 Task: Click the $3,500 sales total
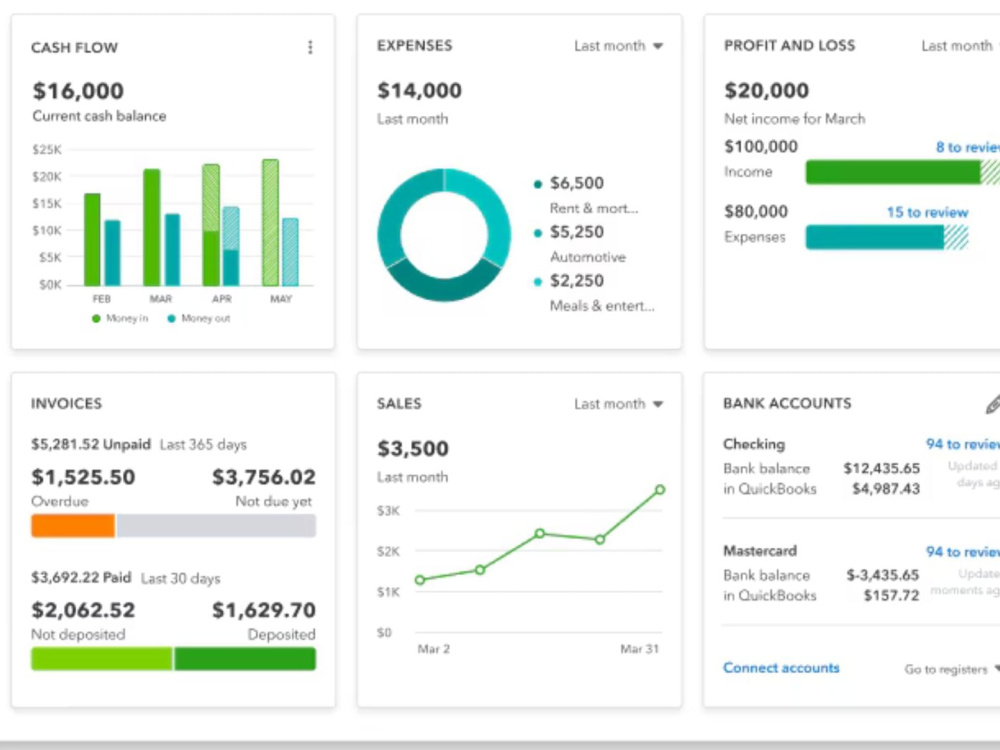pyautogui.click(x=413, y=449)
